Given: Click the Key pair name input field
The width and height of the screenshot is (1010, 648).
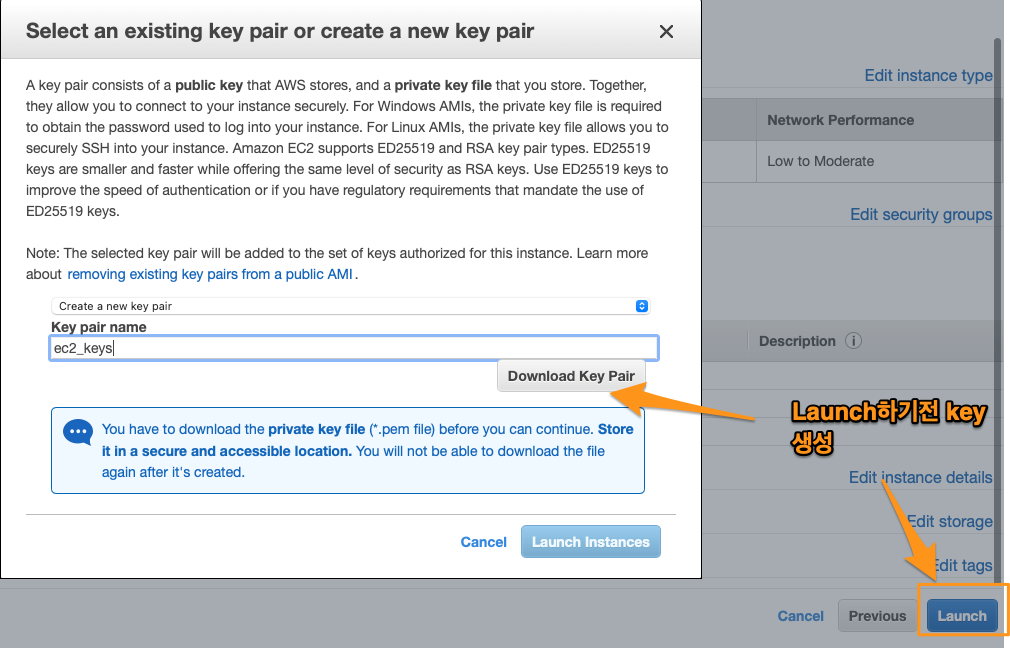Looking at the screenshot, I should click(354, 348).
